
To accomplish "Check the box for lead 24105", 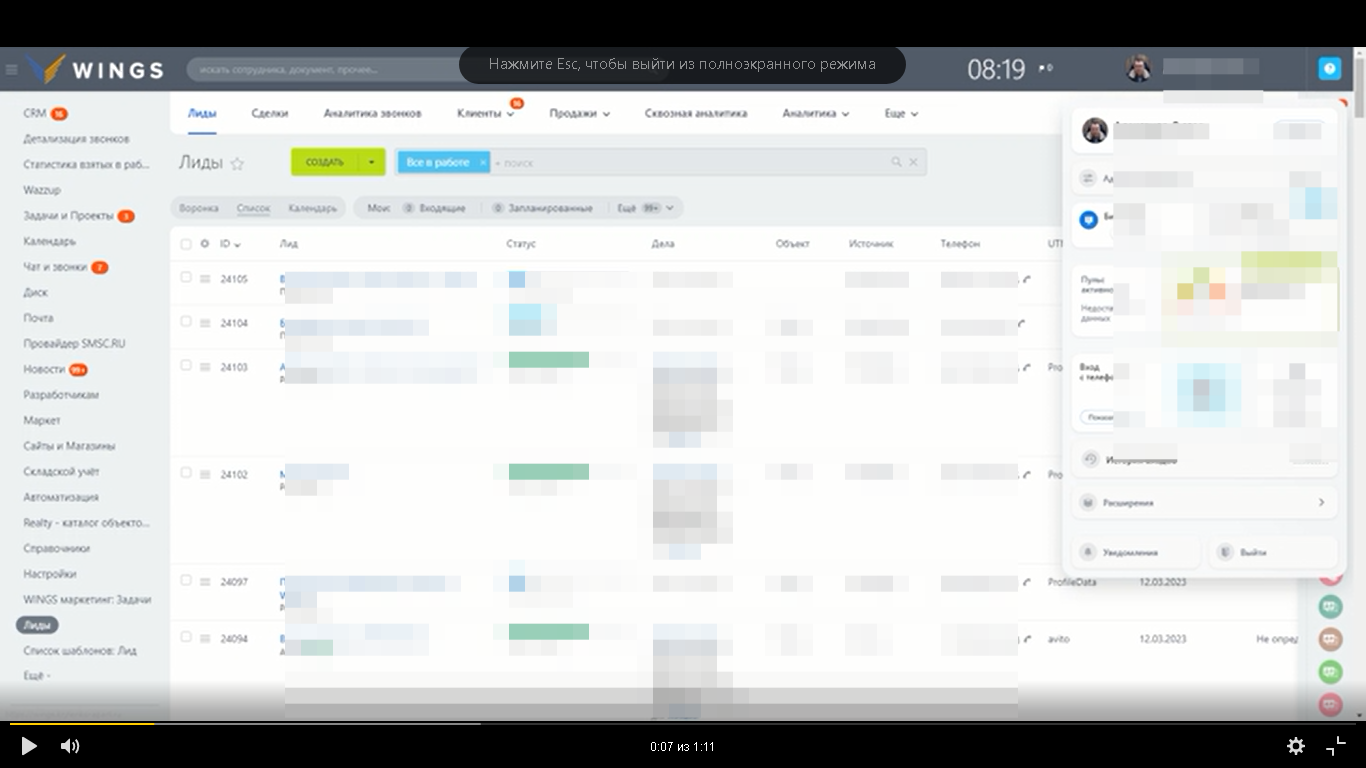I will 186,277.
